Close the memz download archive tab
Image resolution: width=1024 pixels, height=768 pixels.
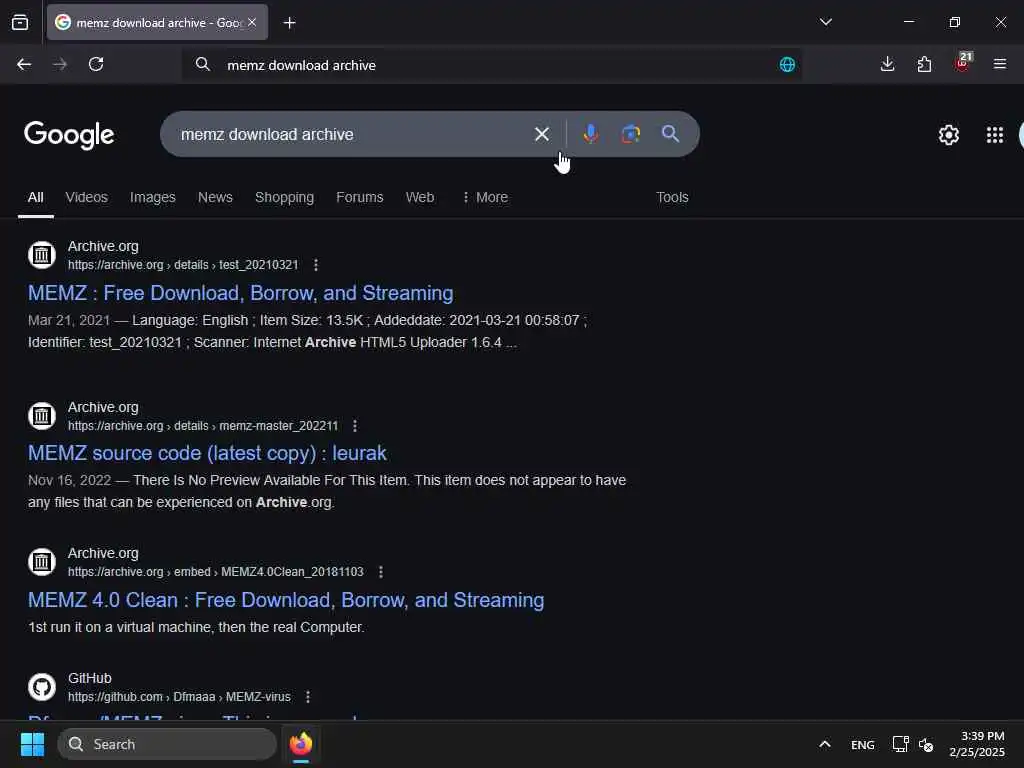tap(252, 22)
